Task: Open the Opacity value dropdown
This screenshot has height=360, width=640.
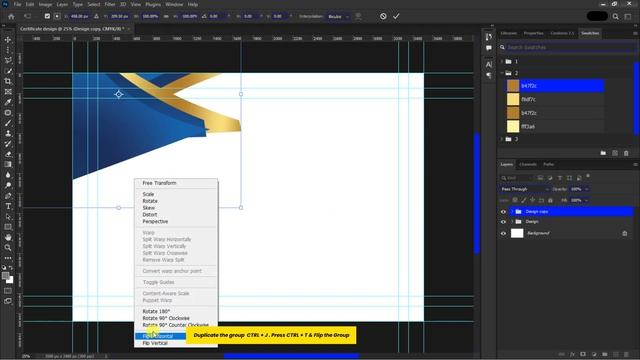Action: pyautogui.click(x=587, y=189)
